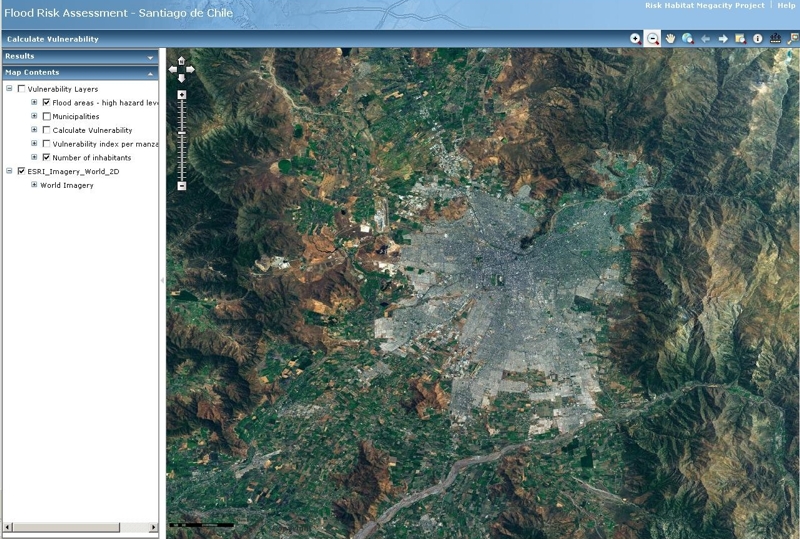Expand the Results panel
Viewport: 800px width, 539px height.
pos(150,57)
